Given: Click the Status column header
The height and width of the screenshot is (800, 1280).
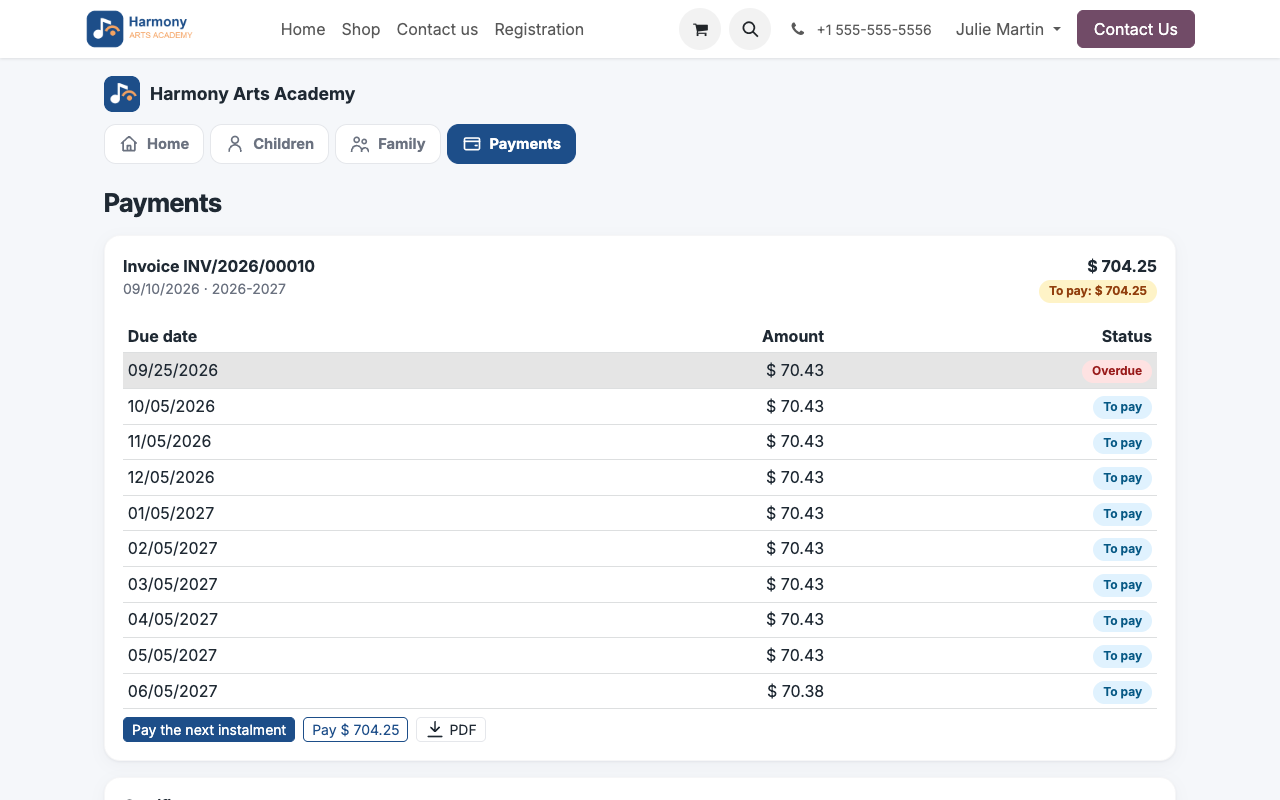Looking at the screenshot, I should point(1127,336).
